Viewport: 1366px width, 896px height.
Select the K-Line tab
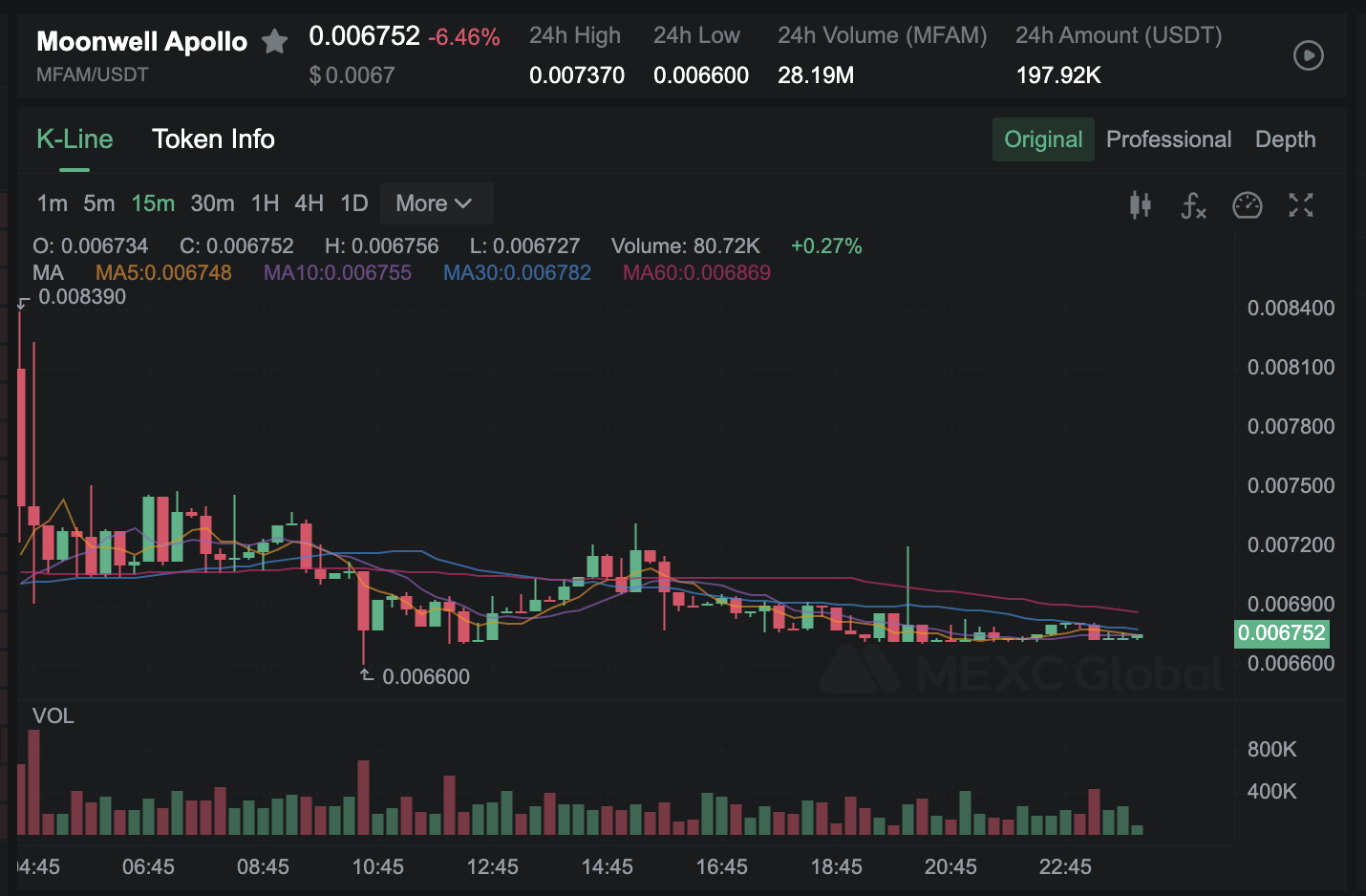click(x=75, y=139)
